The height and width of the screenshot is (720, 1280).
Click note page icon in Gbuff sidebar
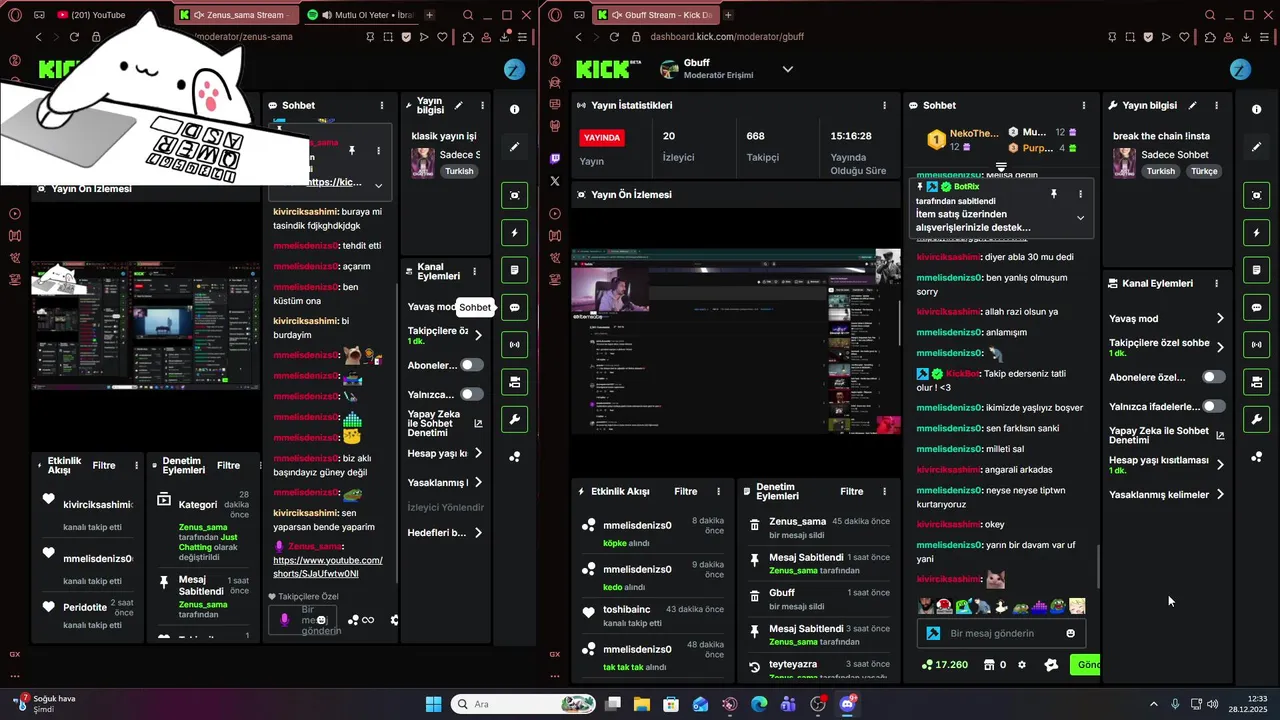click(1256, 270)
